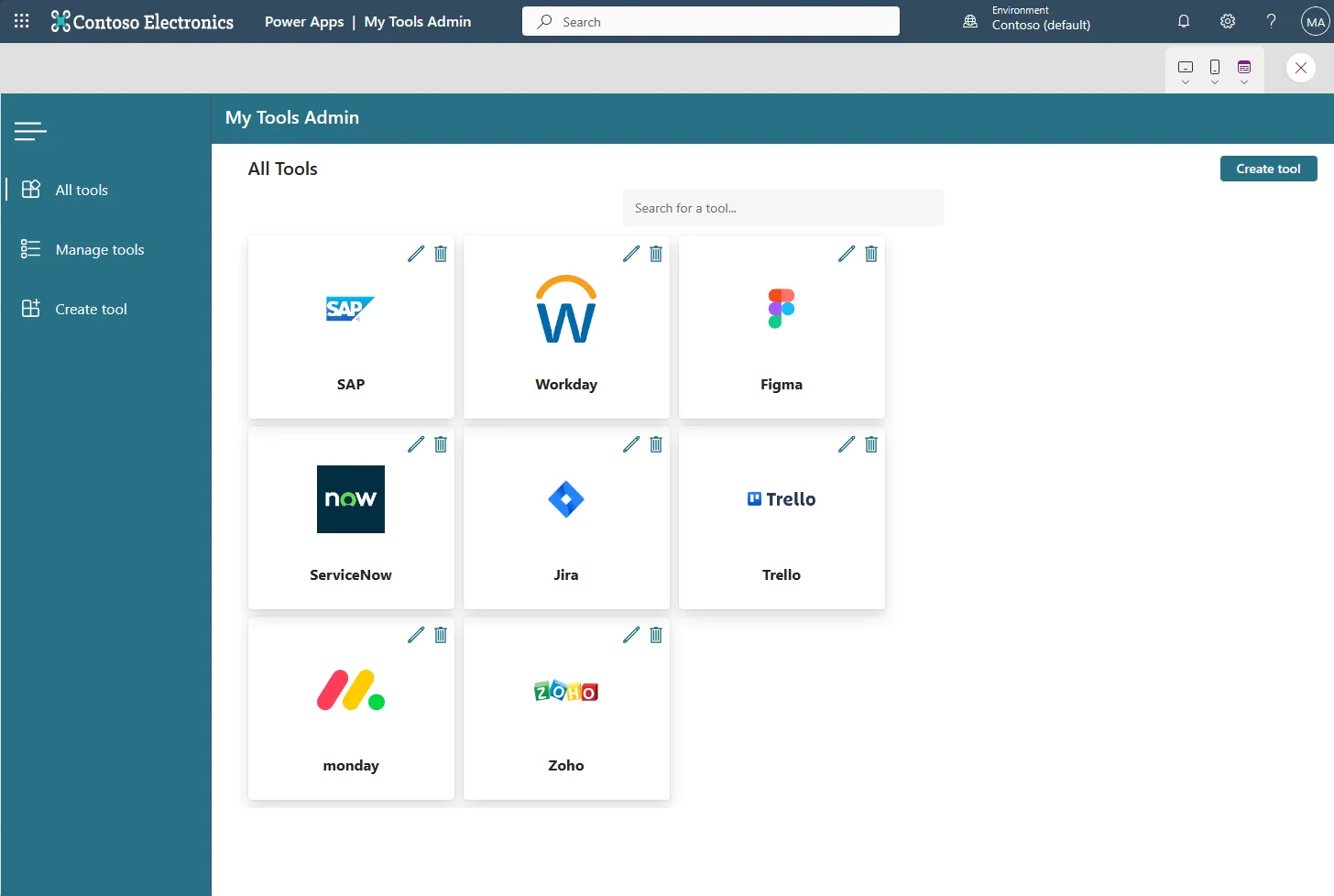Open the SAP logo thumbnail

click(x=351, y=309)
